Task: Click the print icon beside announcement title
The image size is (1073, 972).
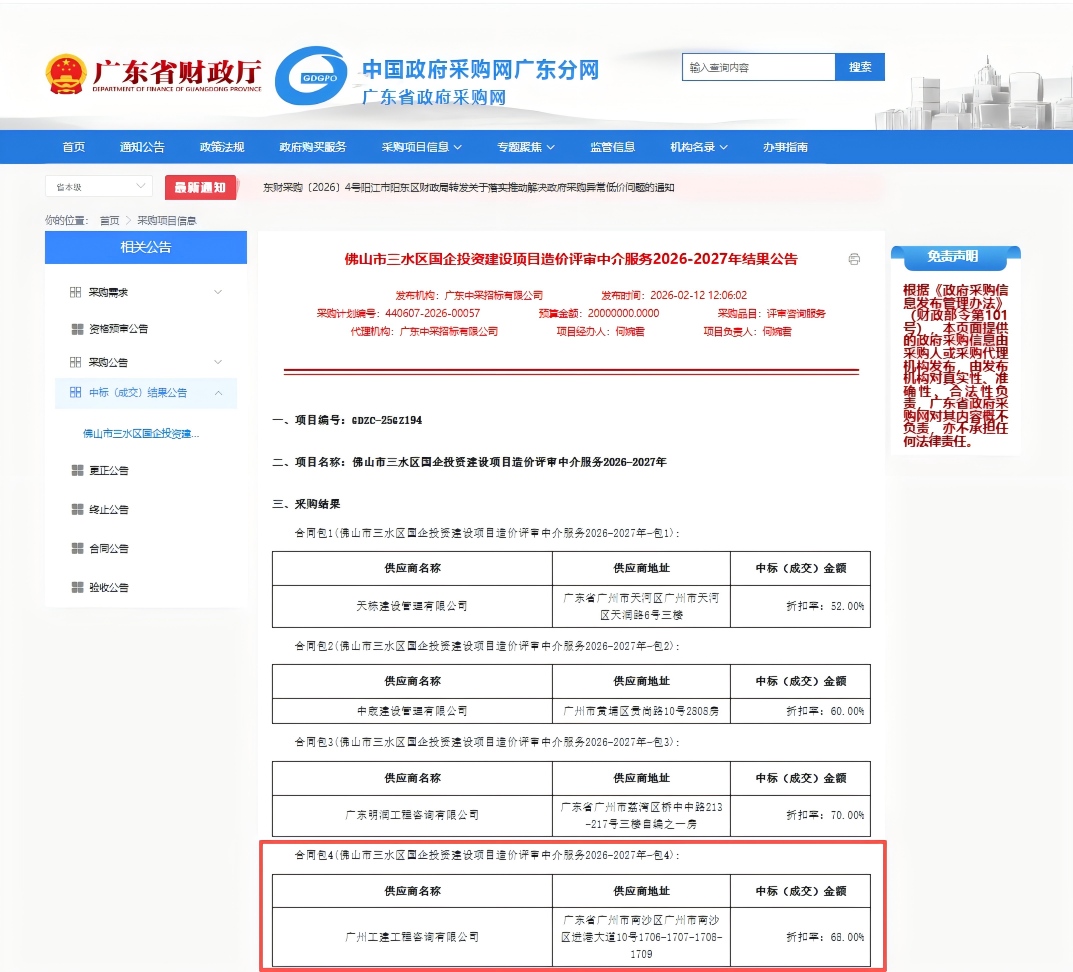Action: 854,259
